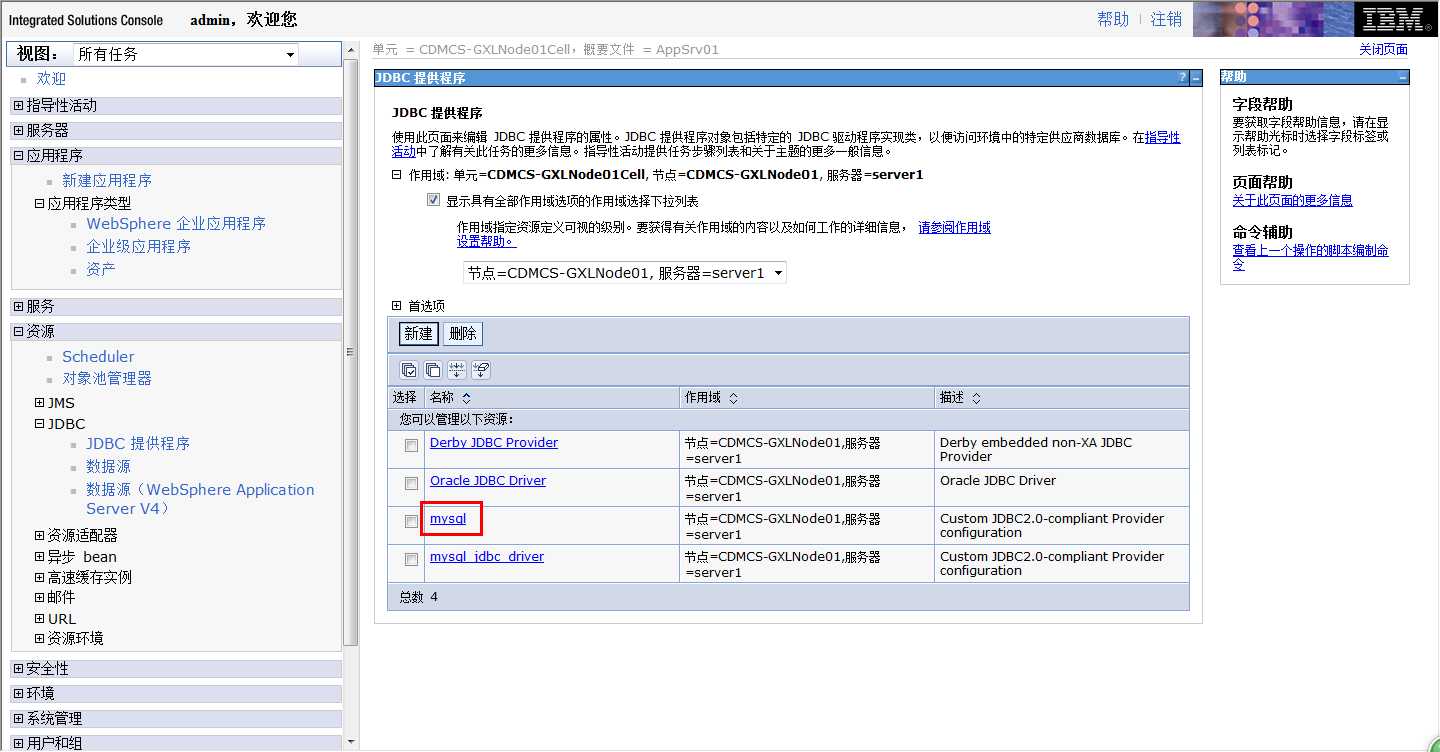
Task: Open the mysql provider link
Action: pyautogui.click(x=448, y=518)
